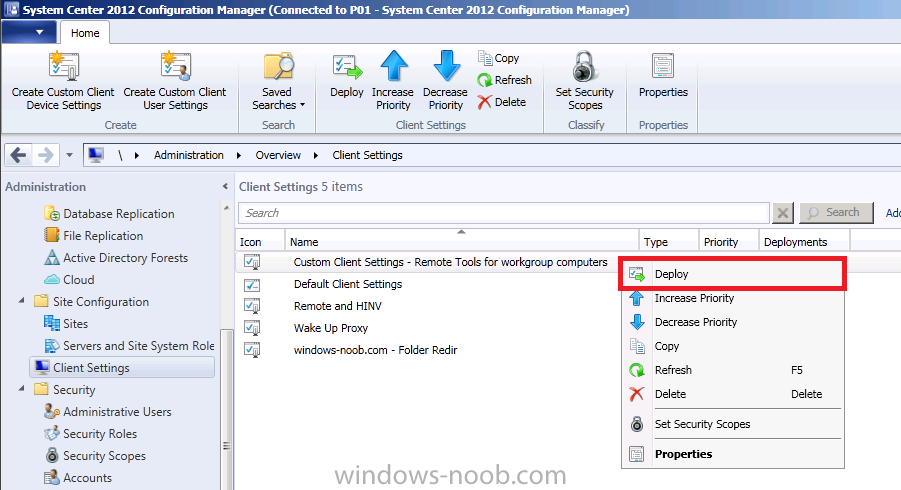Screen dimensions: 901x490
Task: Choose Set Security Scopes in context menu
Action: click(732, 425)
